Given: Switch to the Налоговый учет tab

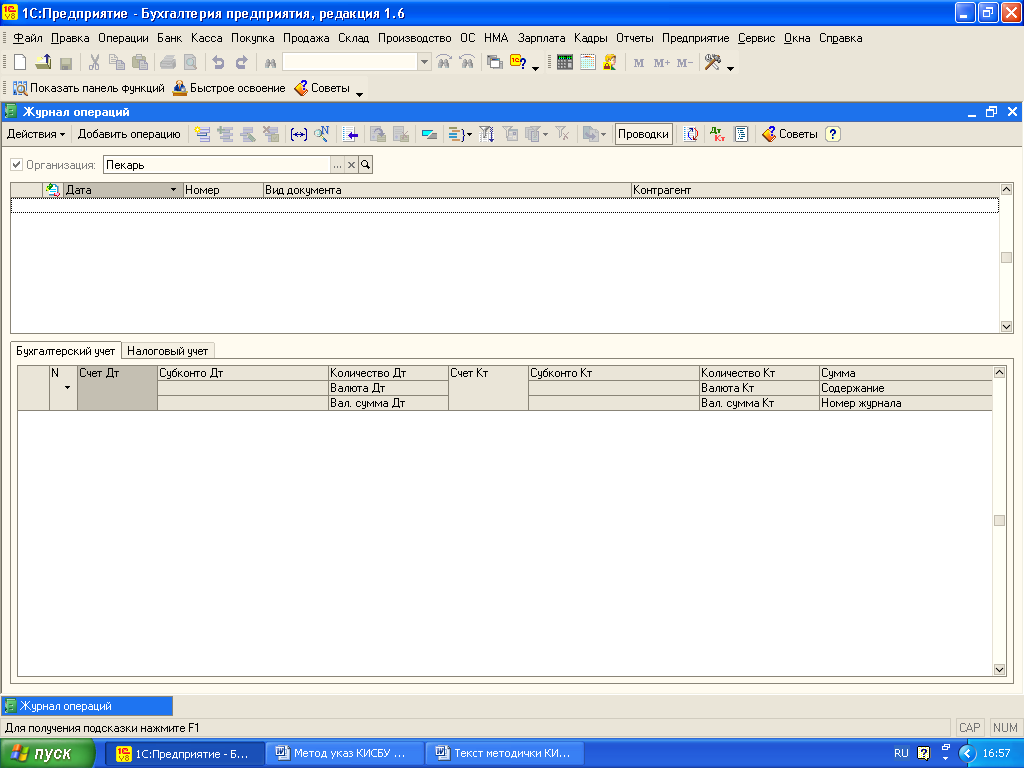Looking at the screenshot, I should (x=168, y=351).
